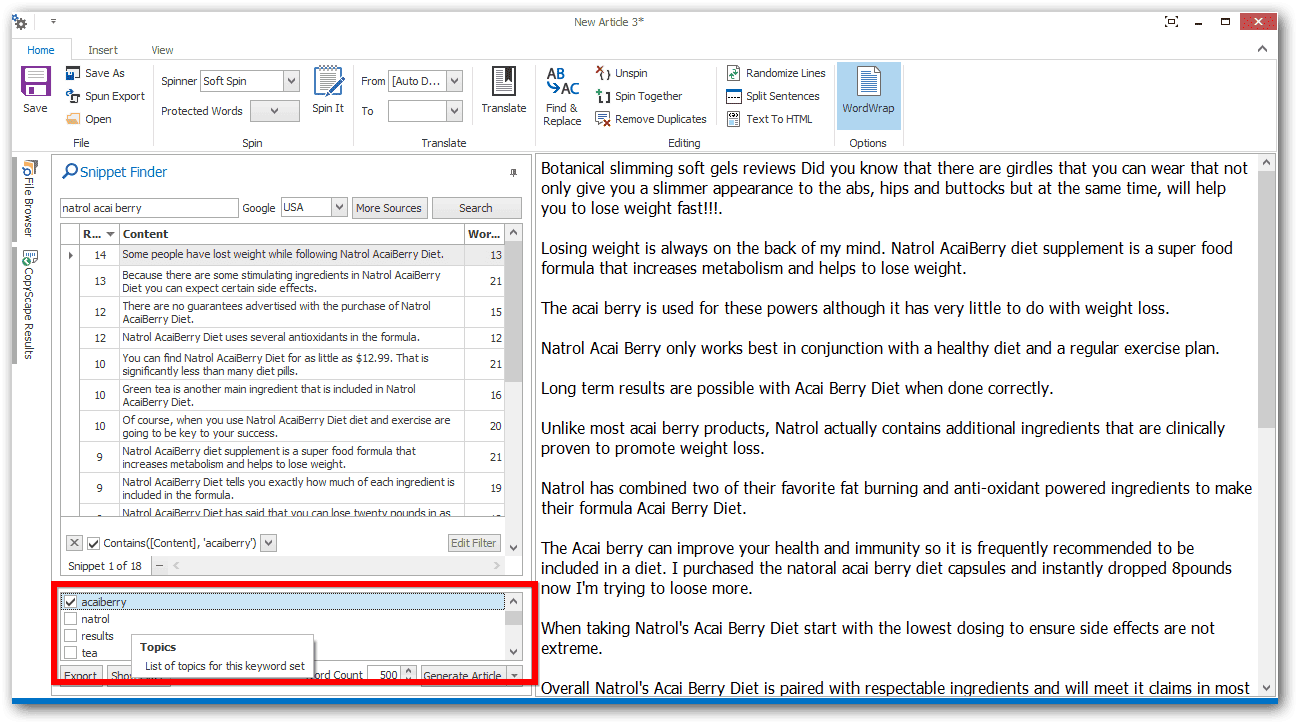The width and height of the screenshot is (1298, 724).
Task: Toggle the Contains acaiberry filter checkbox
Action: coord(94,543)
